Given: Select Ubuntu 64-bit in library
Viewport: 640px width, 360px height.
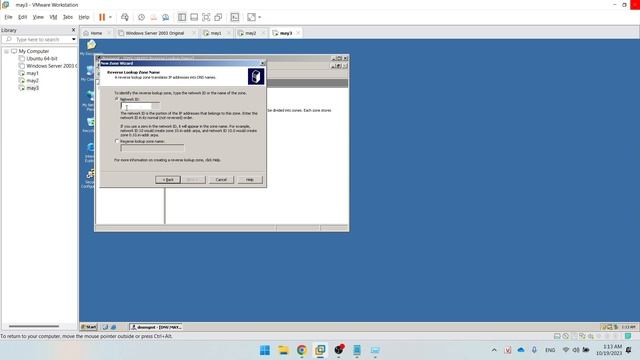Looking at the screenshot, I should [42, 59].
